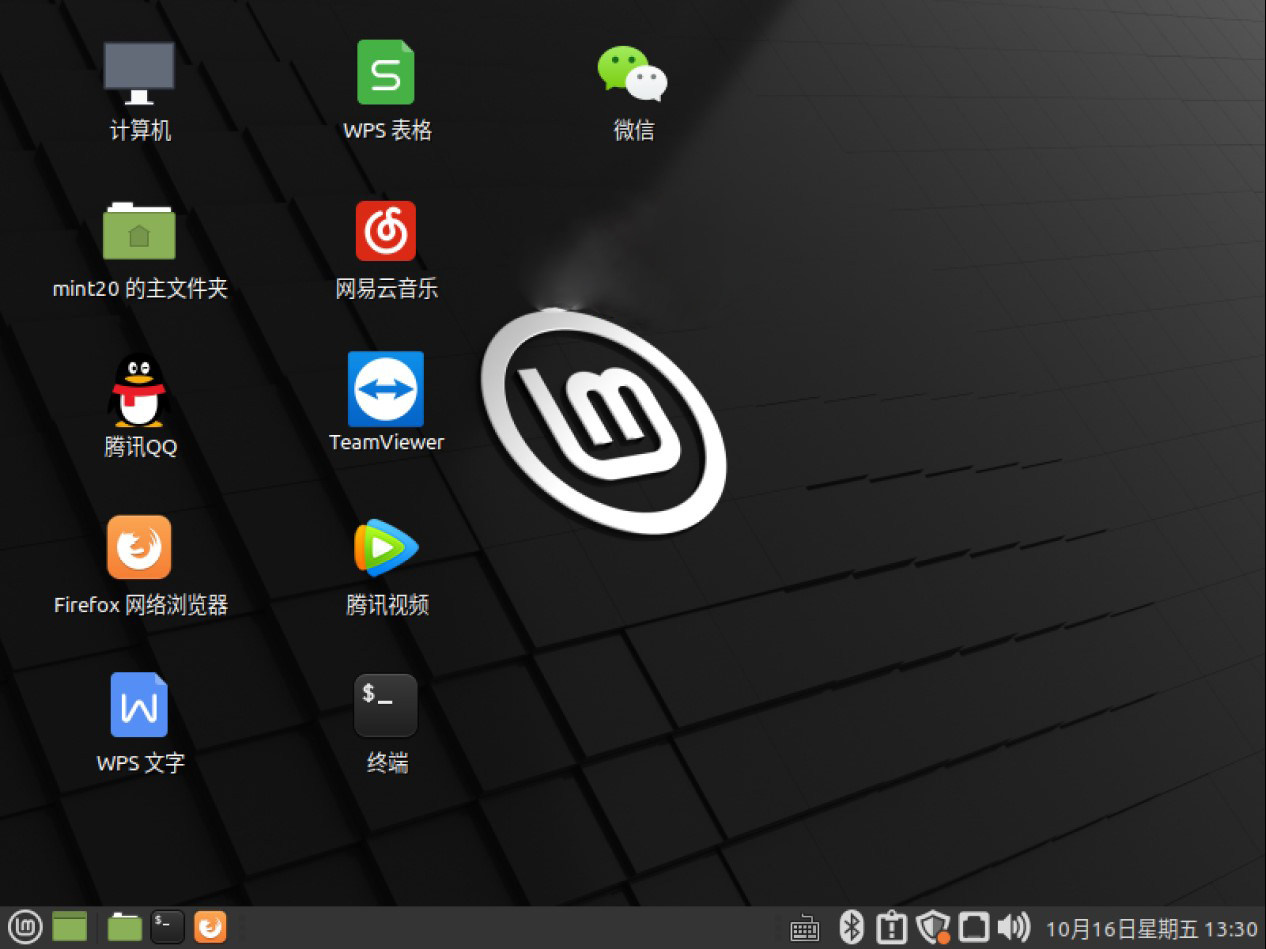
Task: Select the 网易云音乐 label text
Action: [x=386, y=289]
